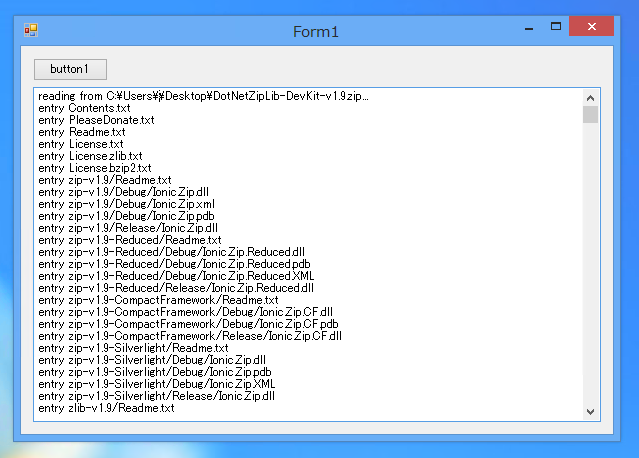The image size is (639, 458).
Task: Click the scrollbar down arrow
Action: (590, 412)
